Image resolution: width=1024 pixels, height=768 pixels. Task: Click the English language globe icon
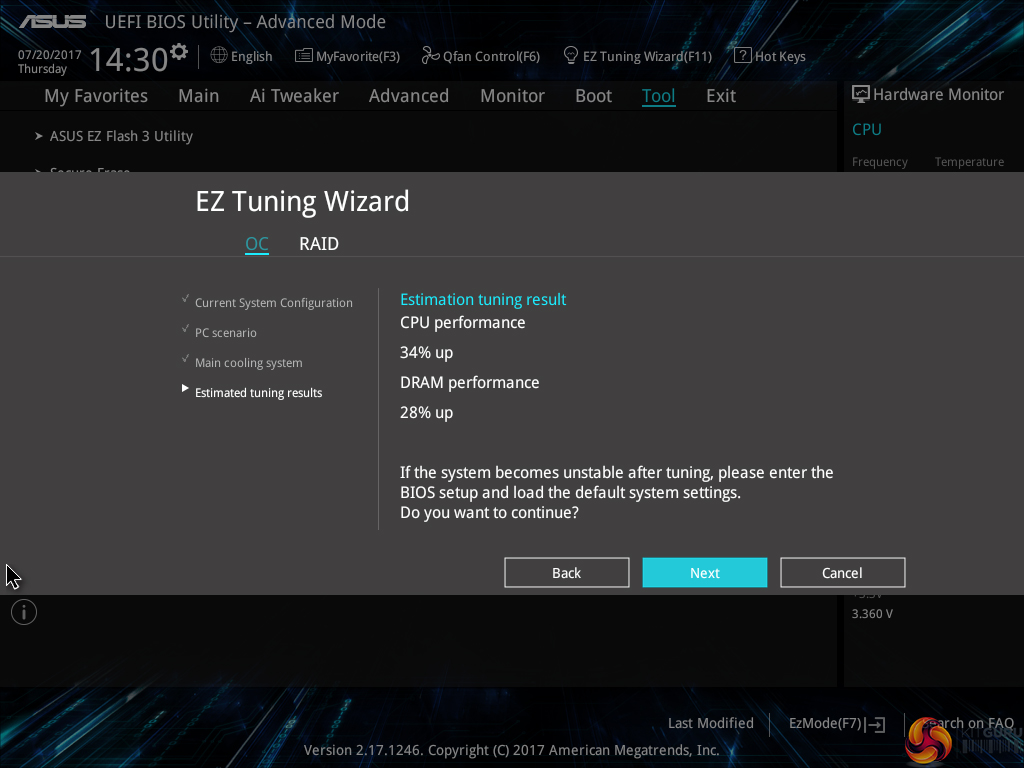click(x=219, y=56)
